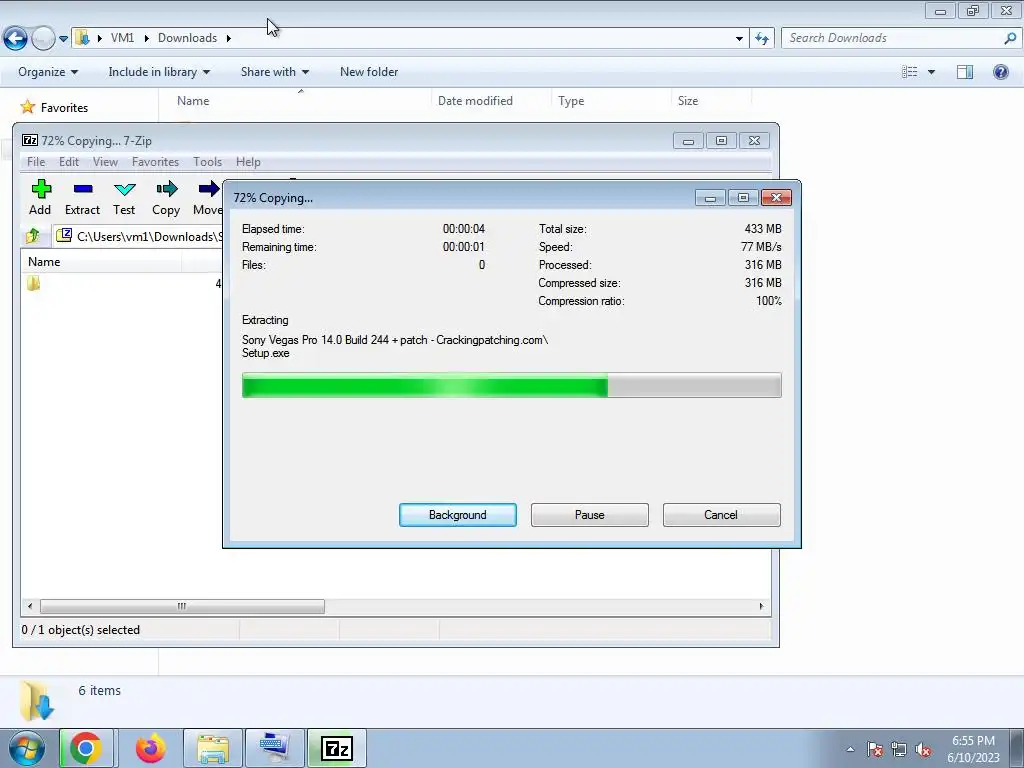The image size is (1024, 768).
Task: Show hidden system tray icons
Action: pyautogui.click(x=850, y=749)
